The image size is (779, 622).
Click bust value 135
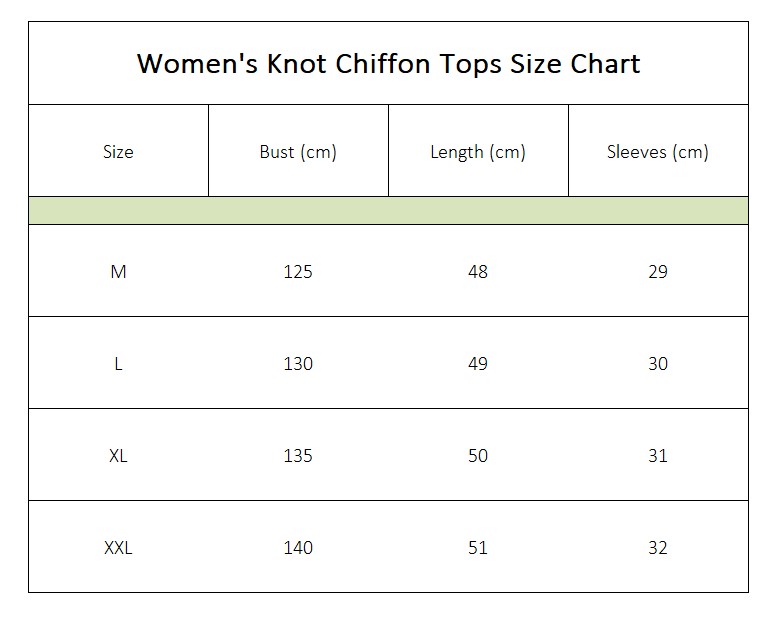tap(298, 456)
